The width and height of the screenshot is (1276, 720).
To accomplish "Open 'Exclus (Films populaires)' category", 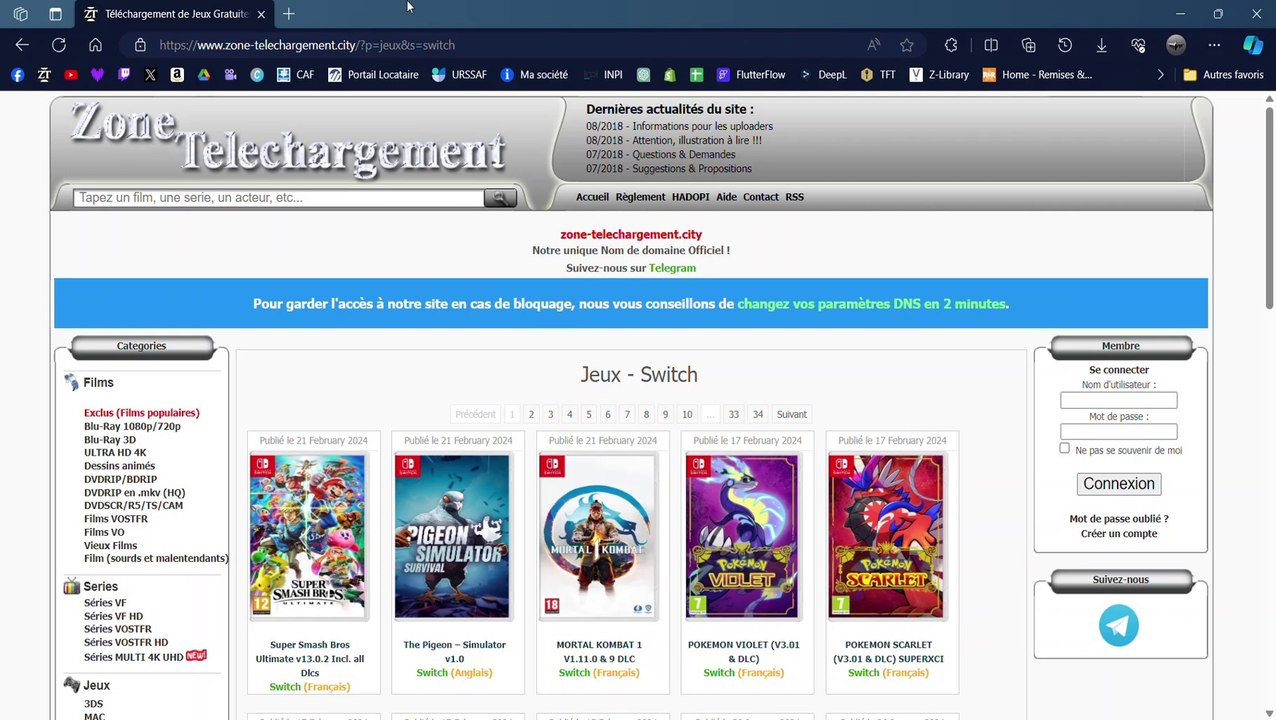I will click(141, 413).
